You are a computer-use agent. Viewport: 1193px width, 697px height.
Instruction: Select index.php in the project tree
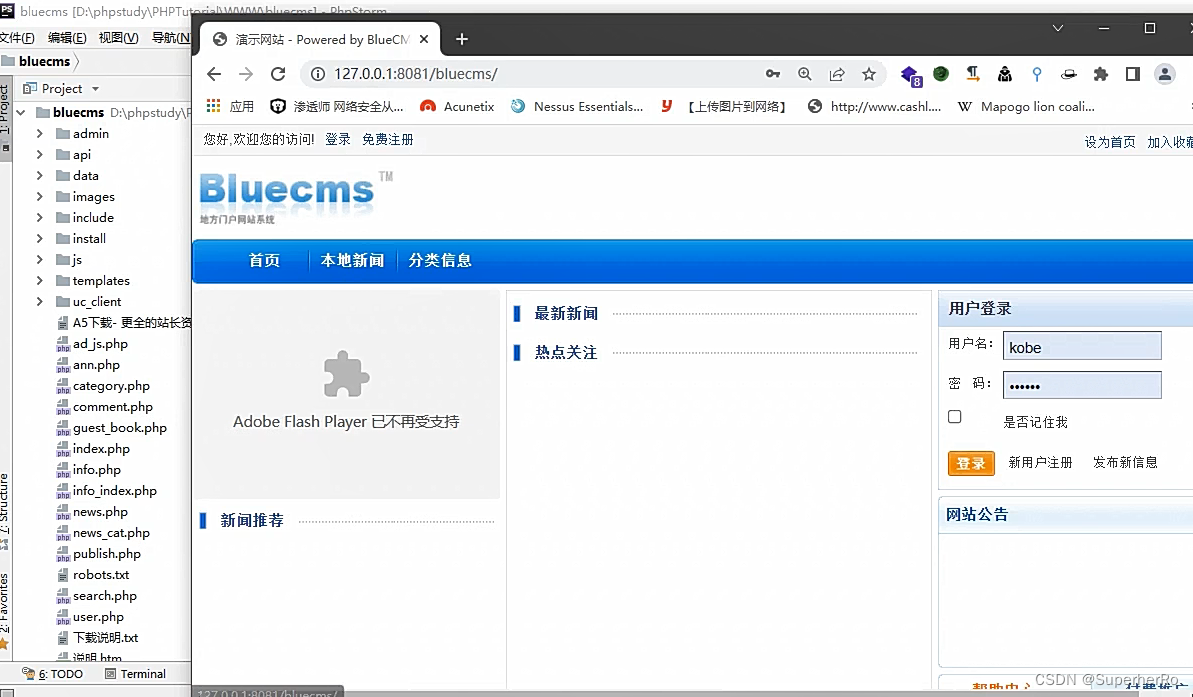click(x=101, y=449)
